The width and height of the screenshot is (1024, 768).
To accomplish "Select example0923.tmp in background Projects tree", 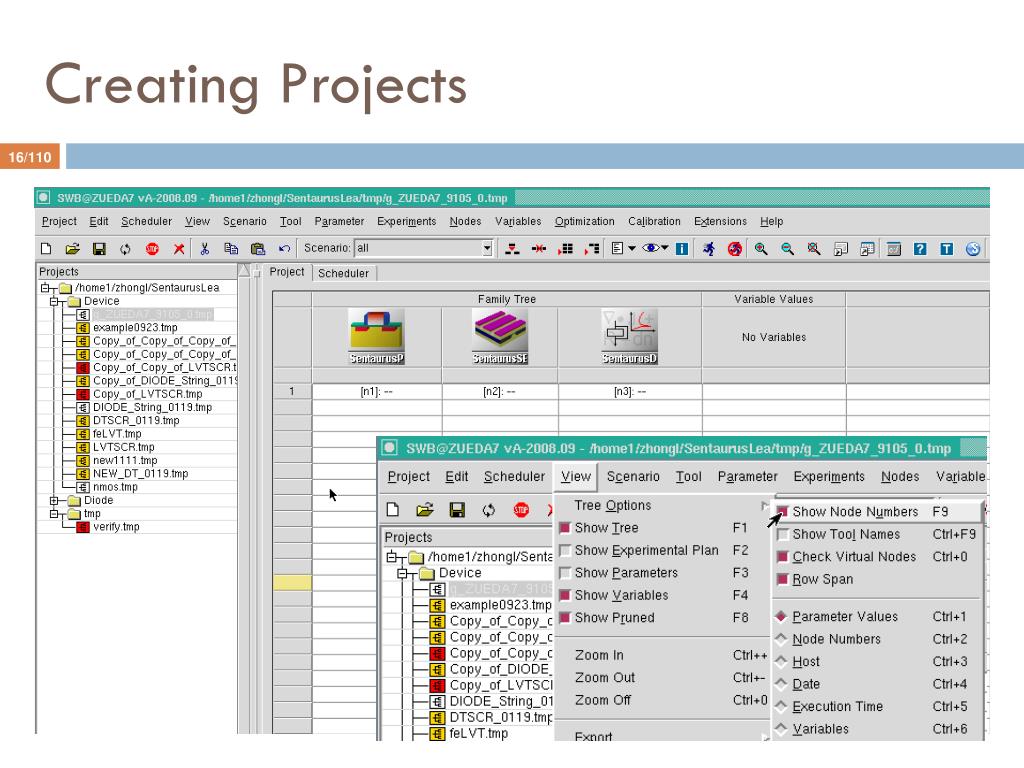I will [x=135, y=327].
